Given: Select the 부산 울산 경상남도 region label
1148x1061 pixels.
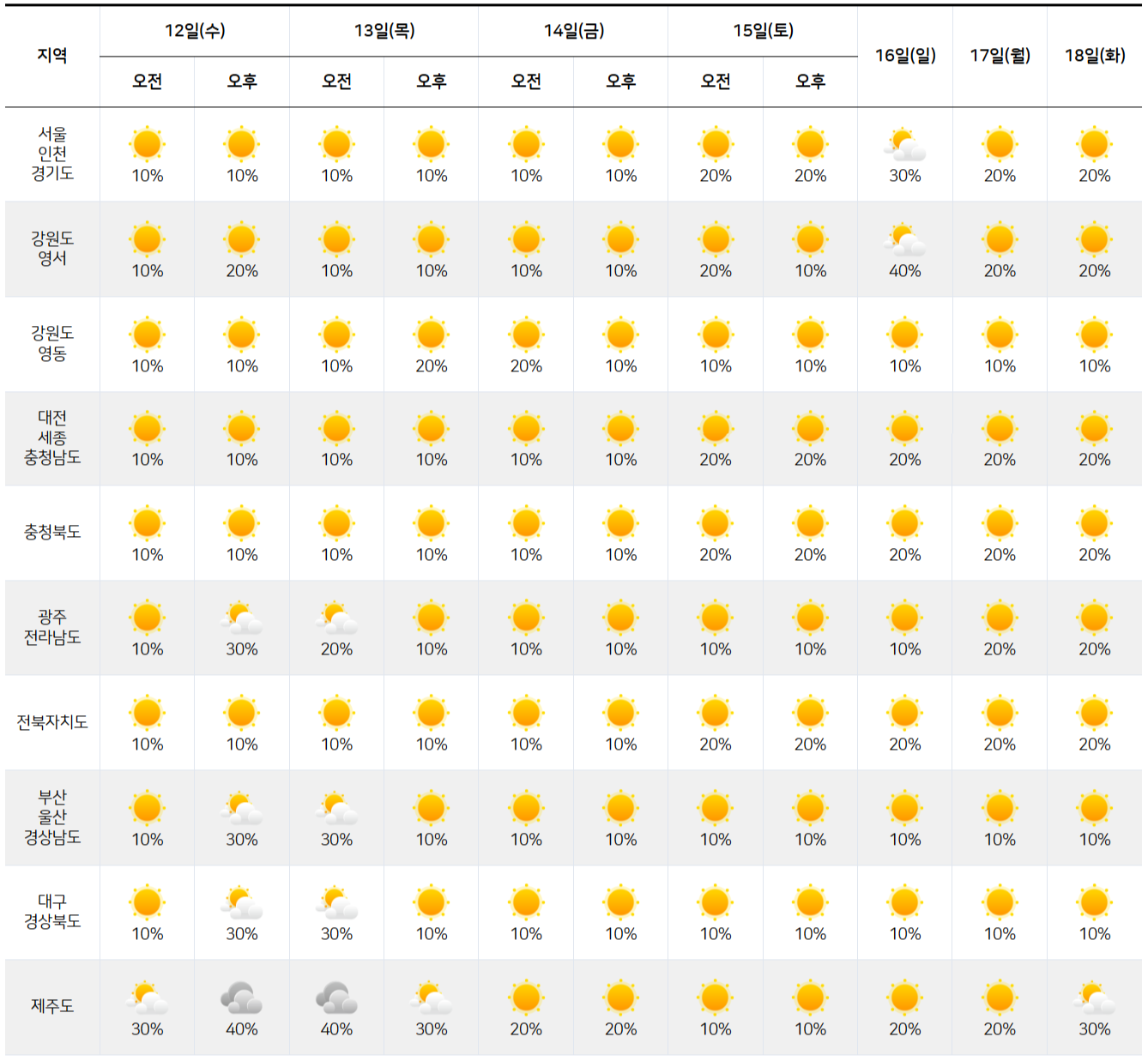Looking at the screenshot, I should pos(52,817).
